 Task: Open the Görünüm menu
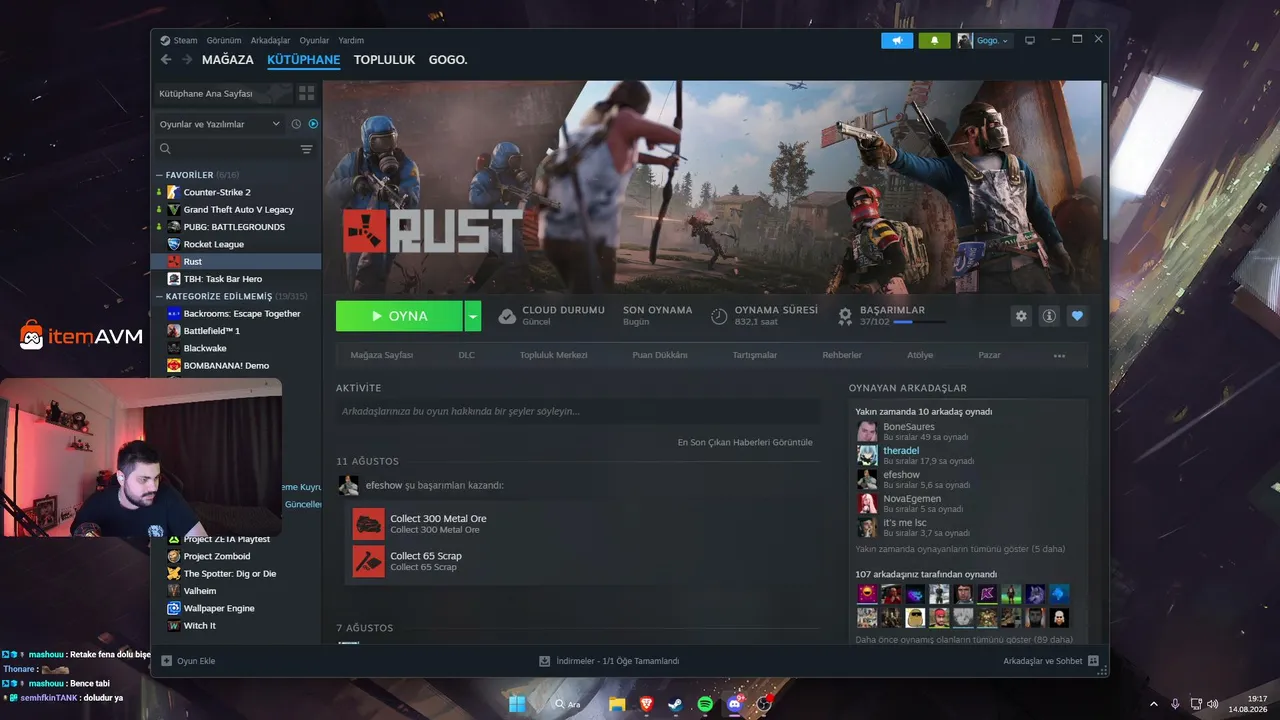coord(224,41)
